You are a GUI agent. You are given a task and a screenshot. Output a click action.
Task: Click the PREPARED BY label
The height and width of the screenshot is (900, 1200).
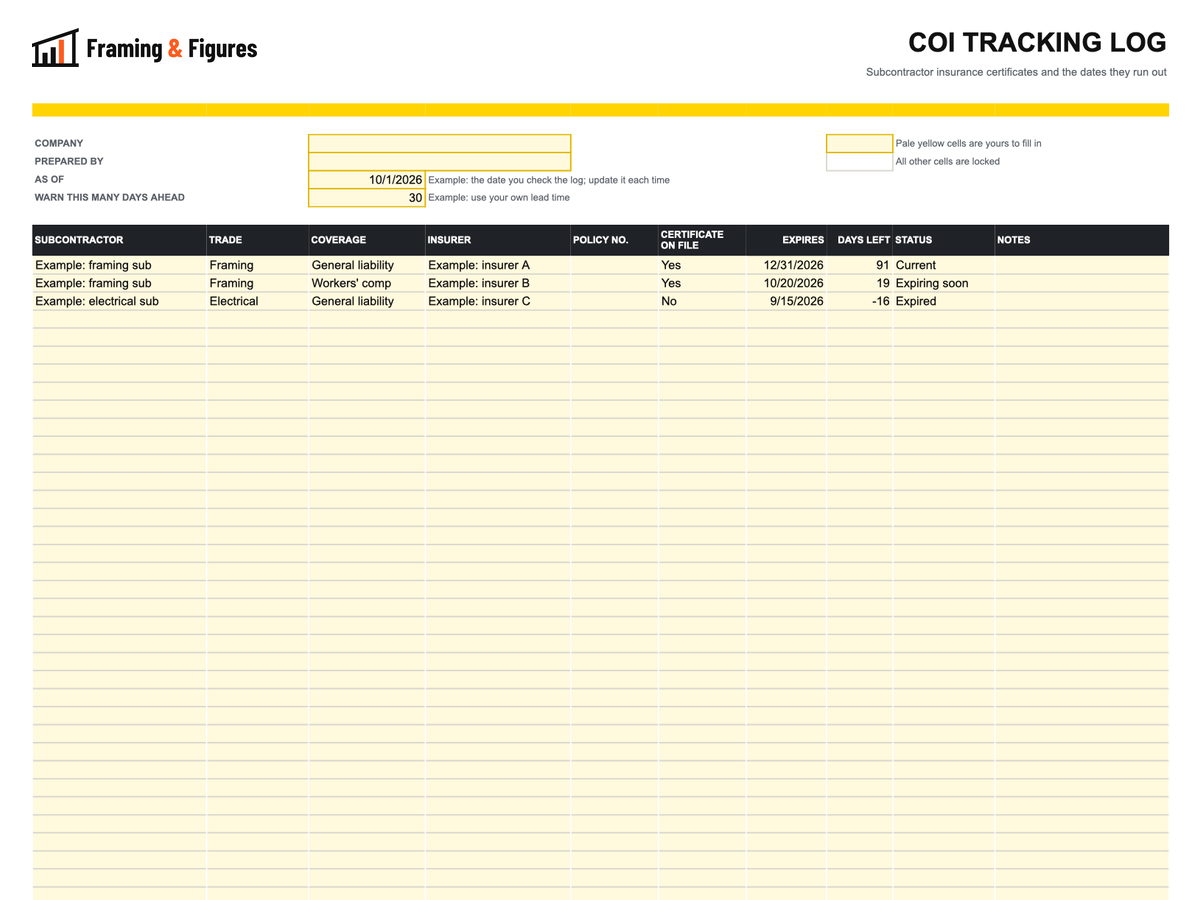(x=69, y=162)
